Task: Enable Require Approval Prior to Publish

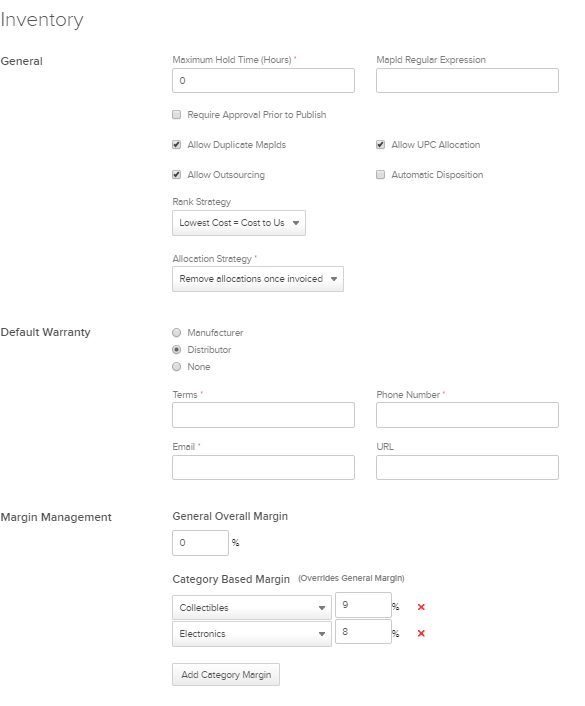Action: click(x=177, y=114)
